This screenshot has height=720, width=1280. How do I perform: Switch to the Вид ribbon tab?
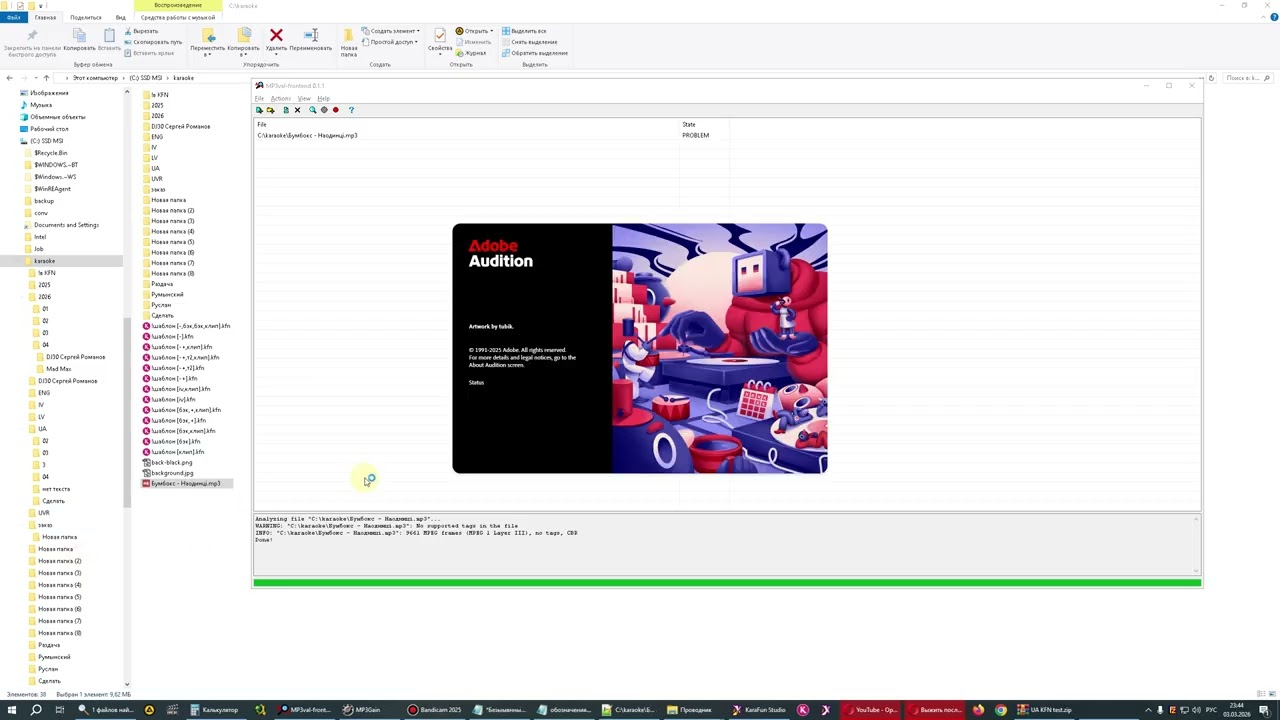[120, 17]
